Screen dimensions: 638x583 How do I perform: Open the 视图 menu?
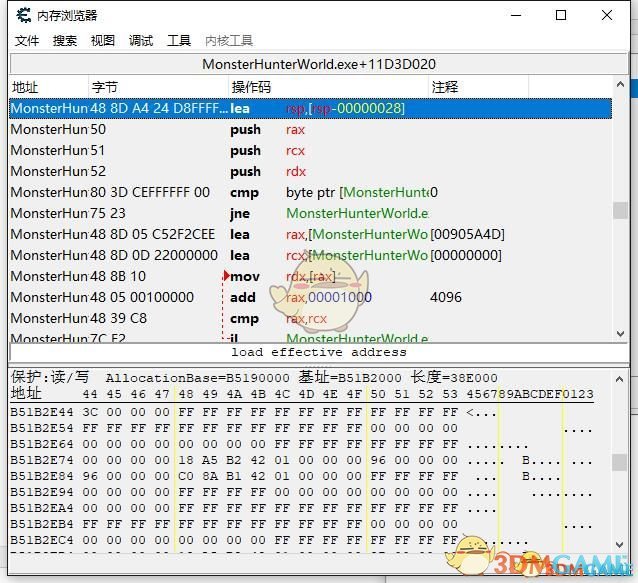click(x=103, y=40)
